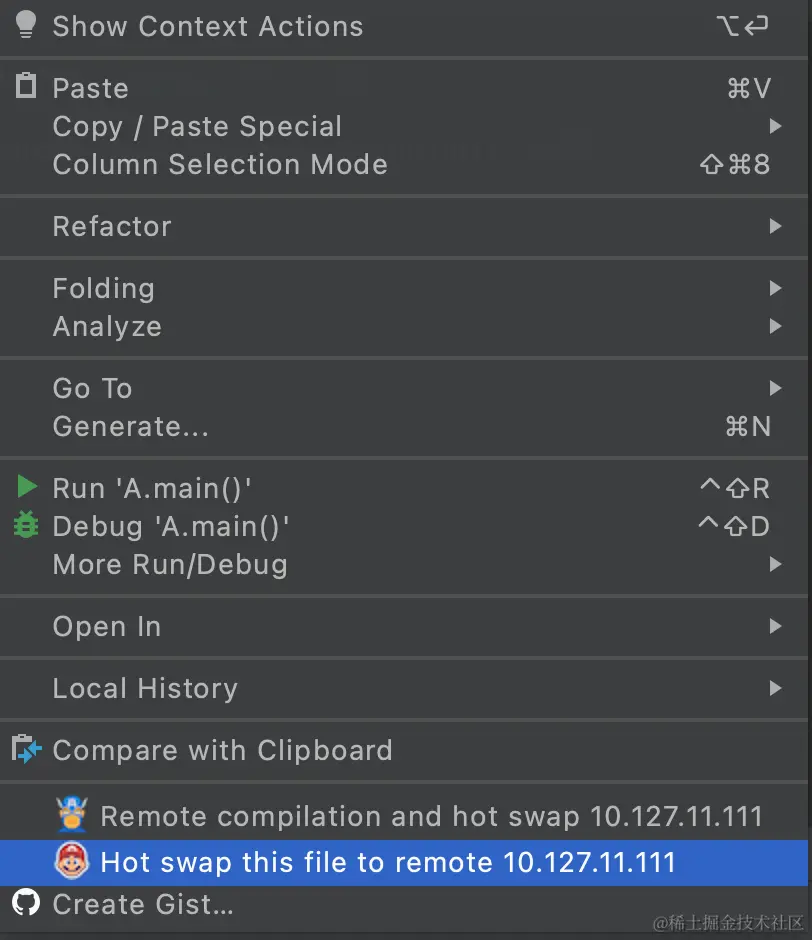Open Local History submenu
The image size is (812, 940).
pos(145,689)
